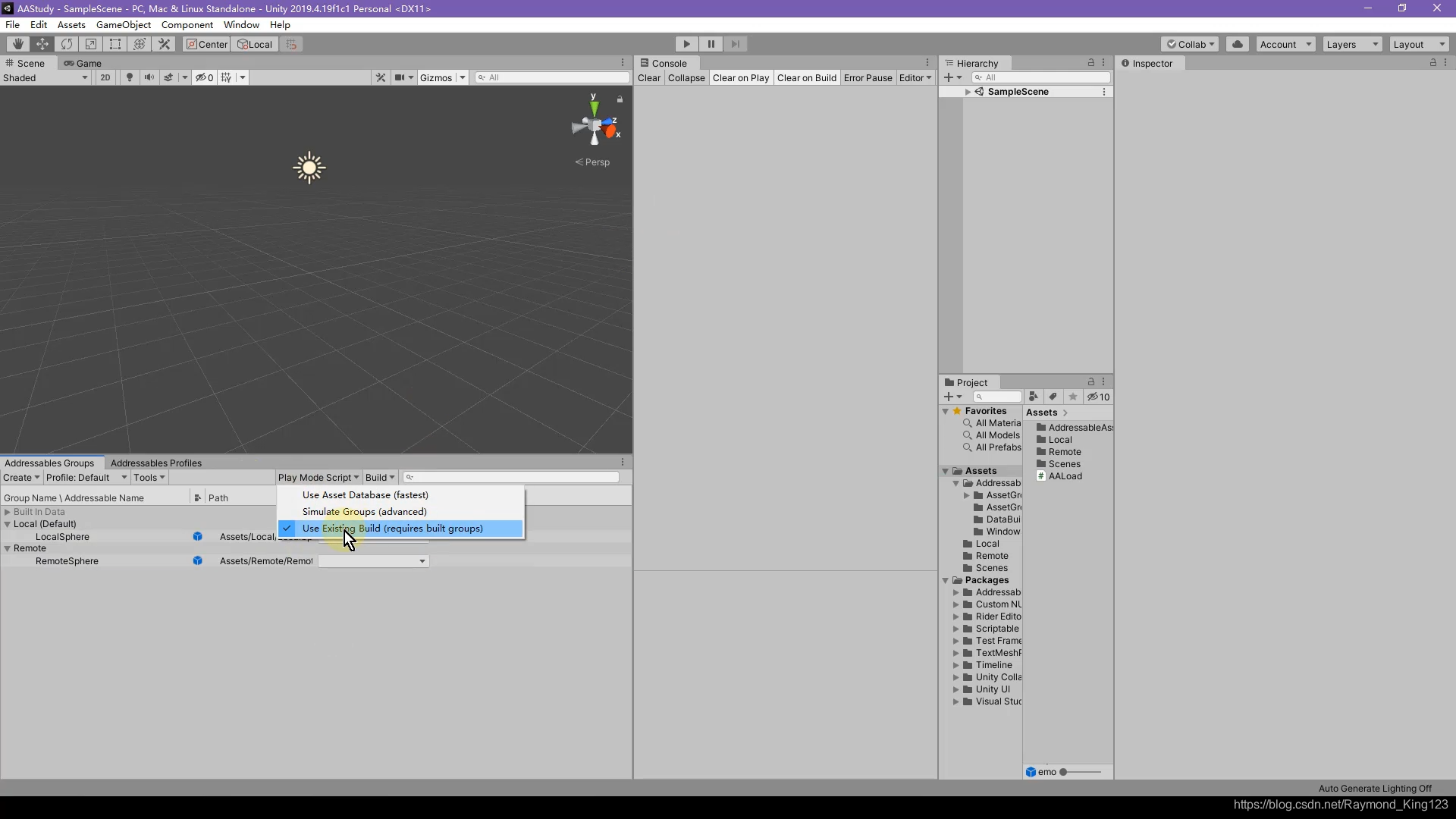Click the Center/Pivot toggle icon
Screen dimensions: 1456x819
207,43
